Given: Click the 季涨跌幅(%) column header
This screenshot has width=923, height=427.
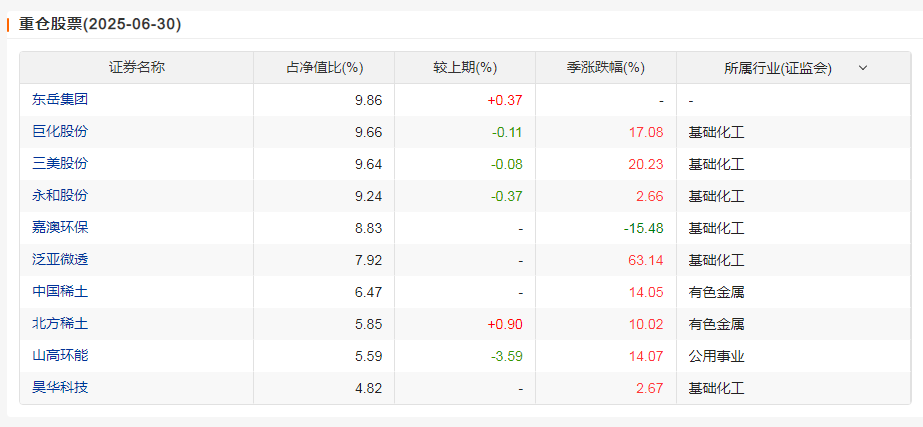Looking at the screenshot, I should click(x=606, y=68).
